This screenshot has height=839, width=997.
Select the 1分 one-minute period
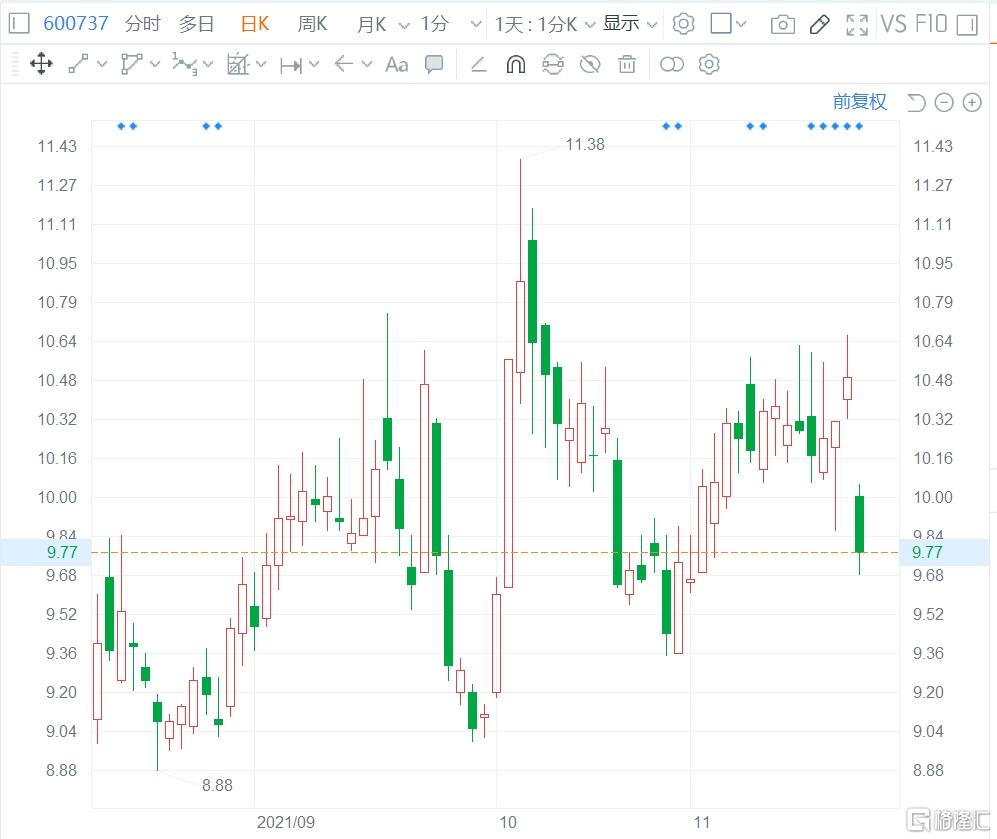pyautogui.click(x=435, y=24)
